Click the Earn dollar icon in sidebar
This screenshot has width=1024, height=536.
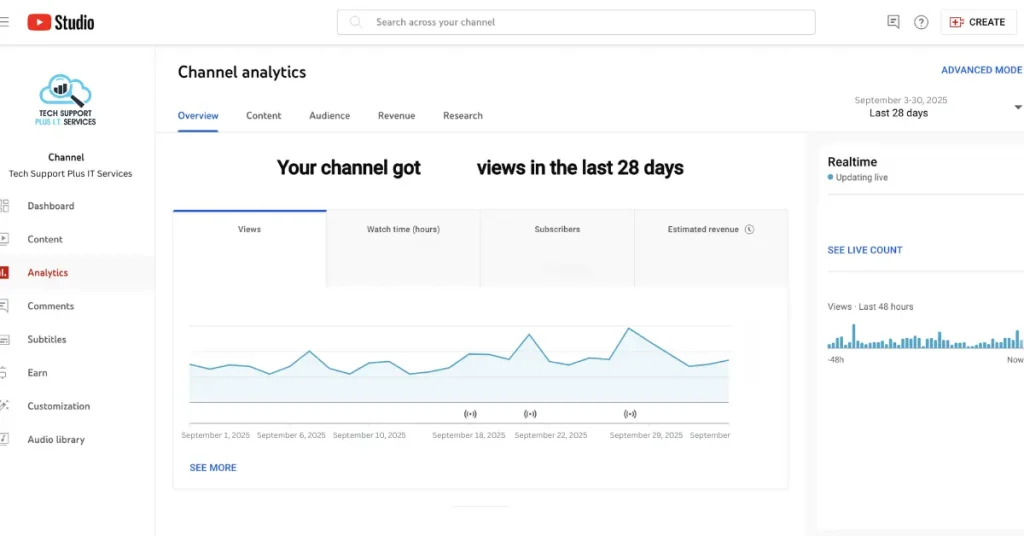5,373
